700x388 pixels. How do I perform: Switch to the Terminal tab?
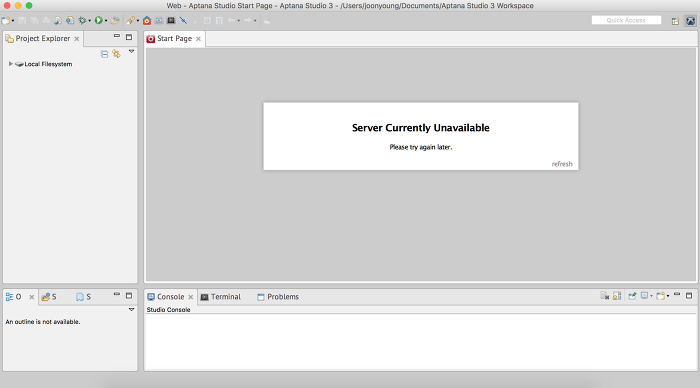221,296
